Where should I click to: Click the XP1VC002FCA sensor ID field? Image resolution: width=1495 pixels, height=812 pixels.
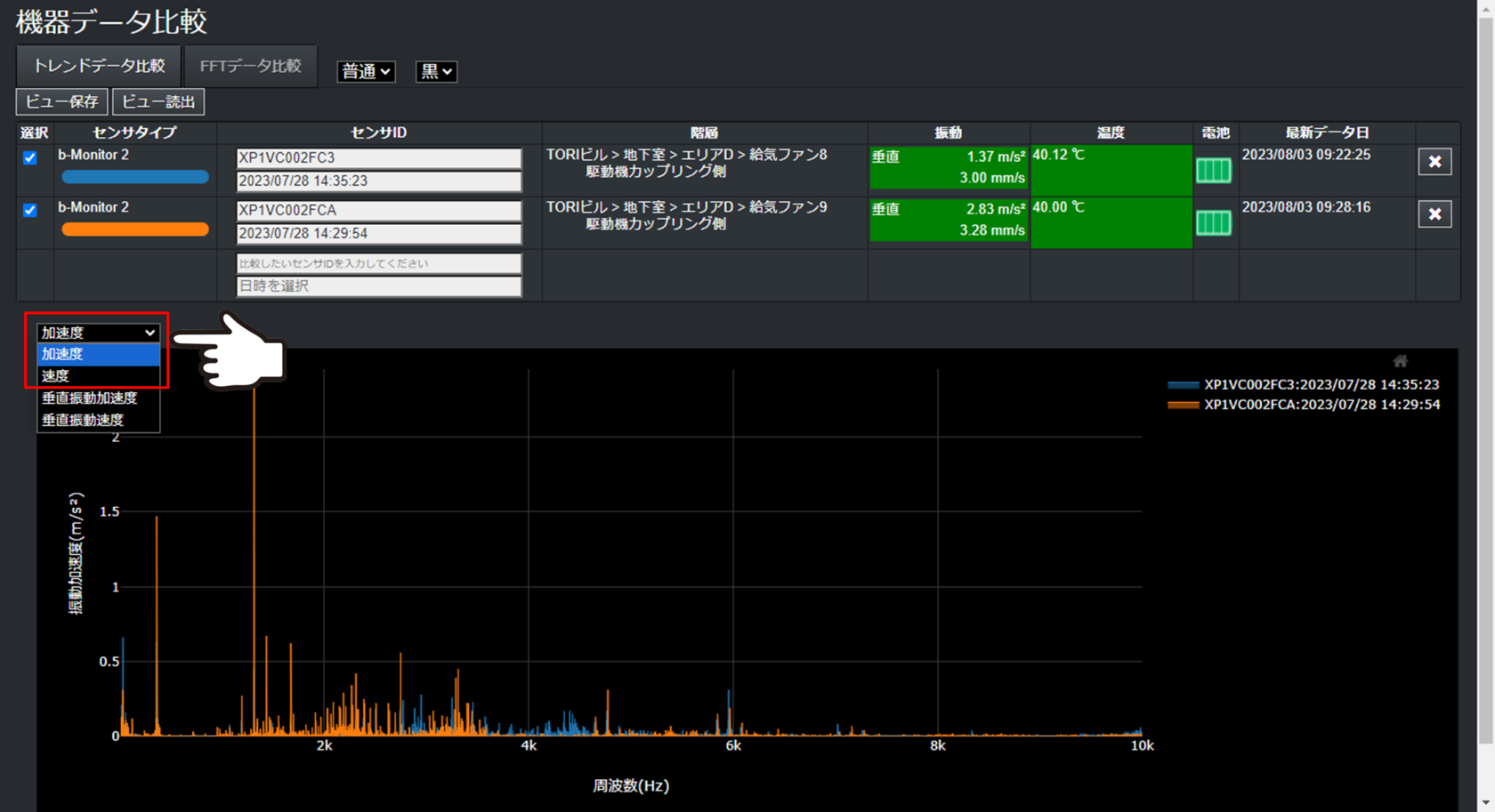(x=379, y=210)
